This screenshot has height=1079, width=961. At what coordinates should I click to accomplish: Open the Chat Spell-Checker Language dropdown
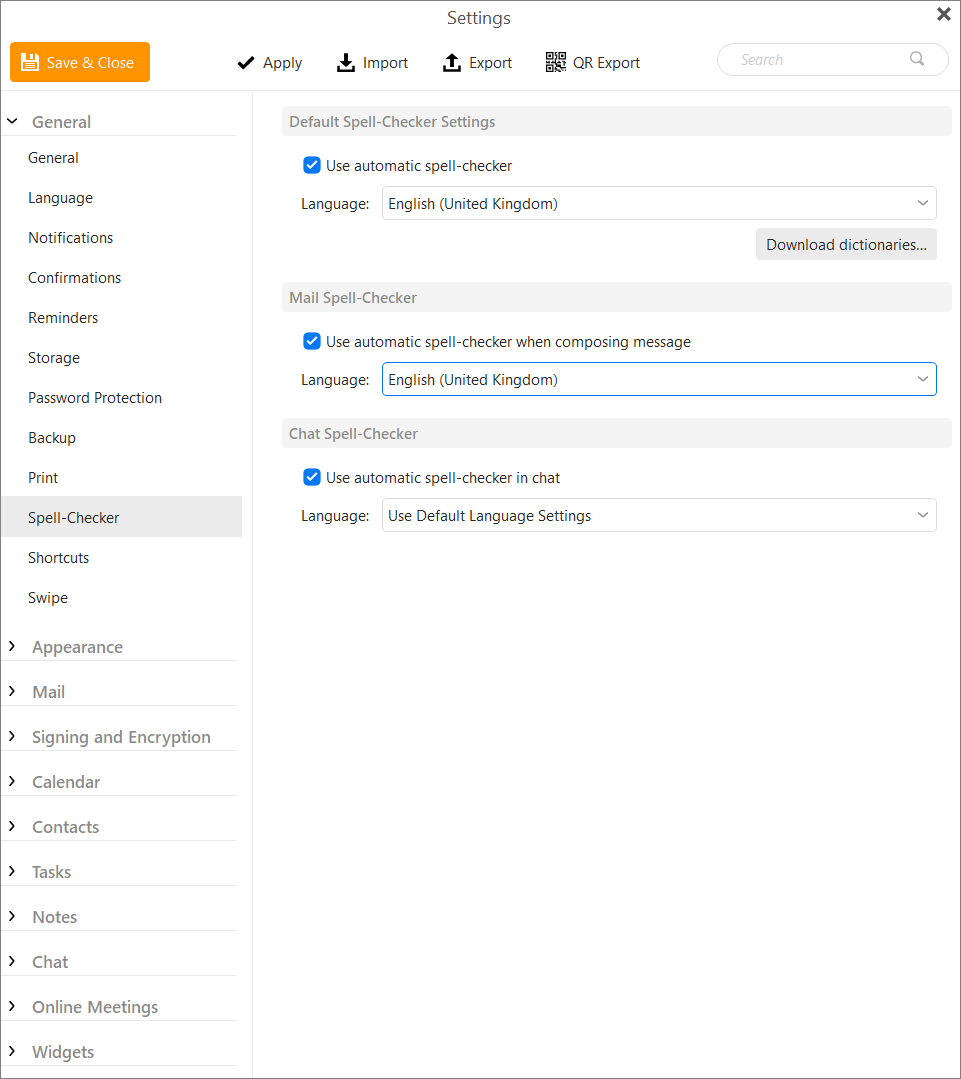pos(659,515)
